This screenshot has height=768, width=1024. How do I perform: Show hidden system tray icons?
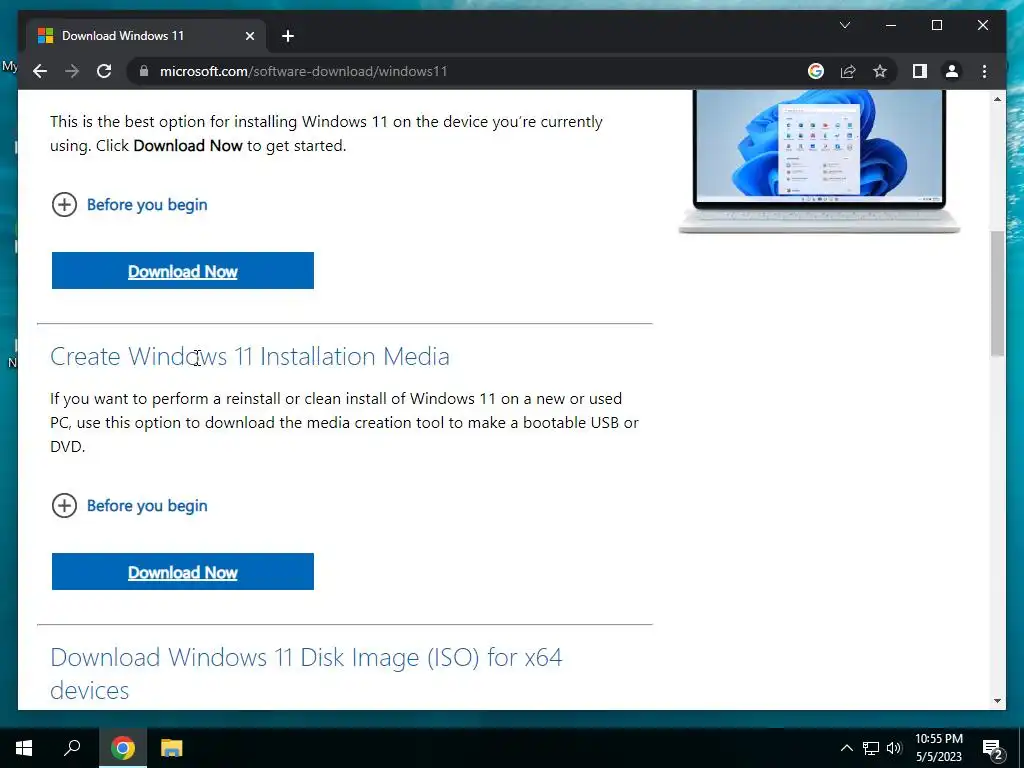click(846, 748)
